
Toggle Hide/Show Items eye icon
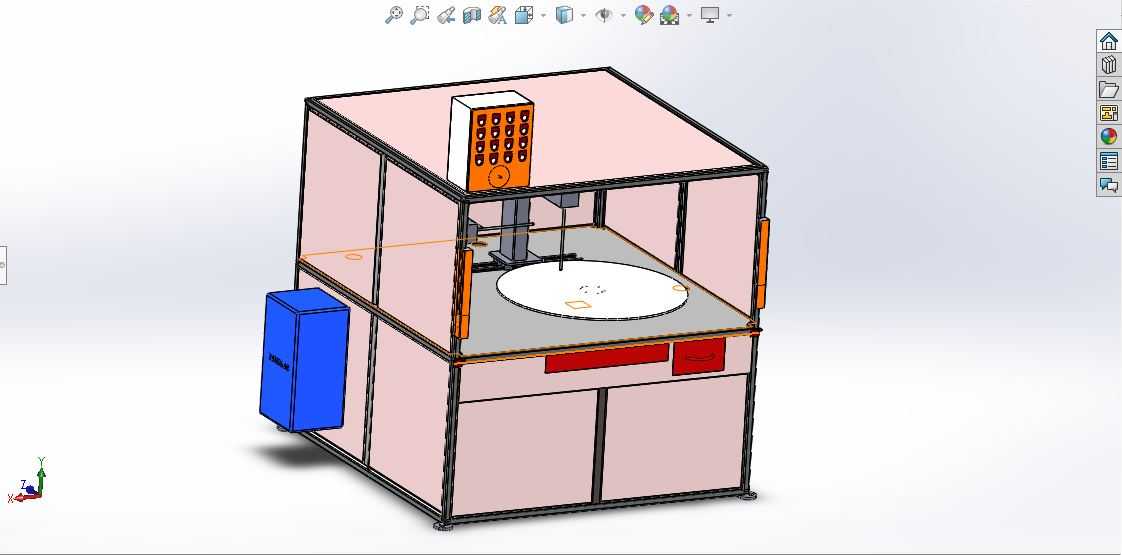click(604, 15)
